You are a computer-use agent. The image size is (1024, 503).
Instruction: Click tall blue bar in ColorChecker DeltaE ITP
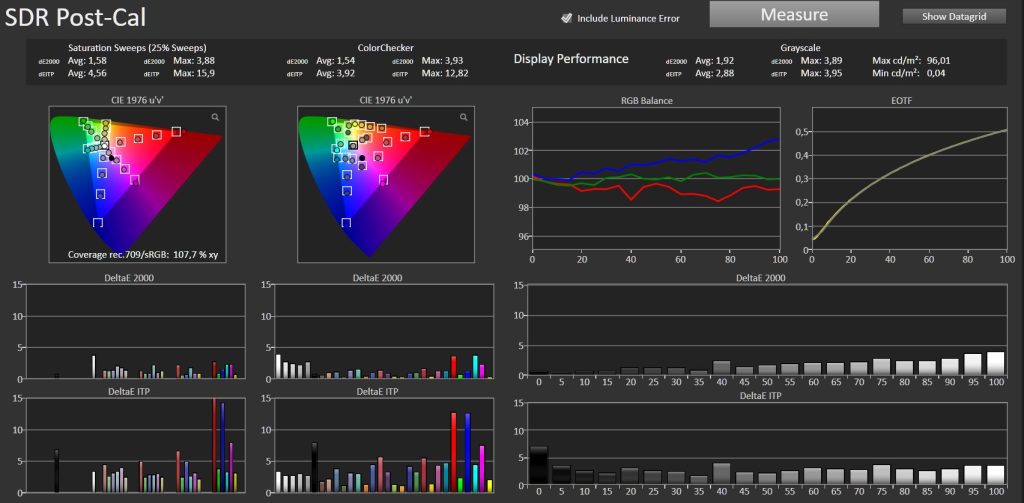click(x=468, y=453)
